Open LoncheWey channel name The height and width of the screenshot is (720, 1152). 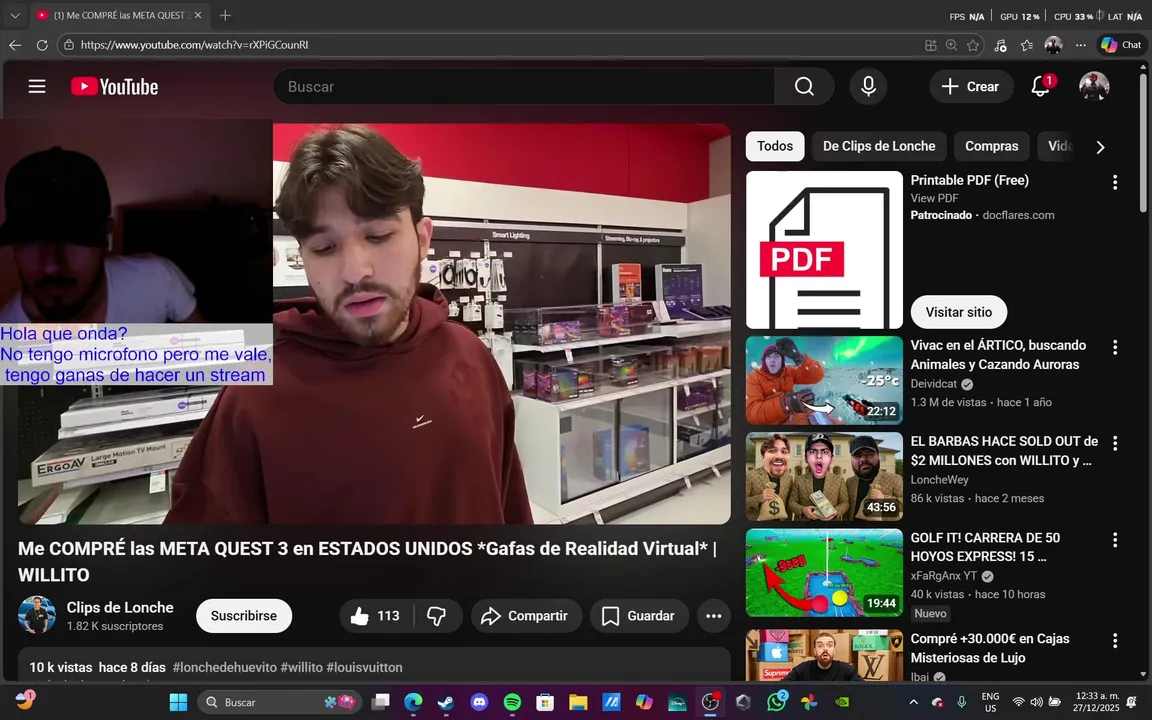939,479
